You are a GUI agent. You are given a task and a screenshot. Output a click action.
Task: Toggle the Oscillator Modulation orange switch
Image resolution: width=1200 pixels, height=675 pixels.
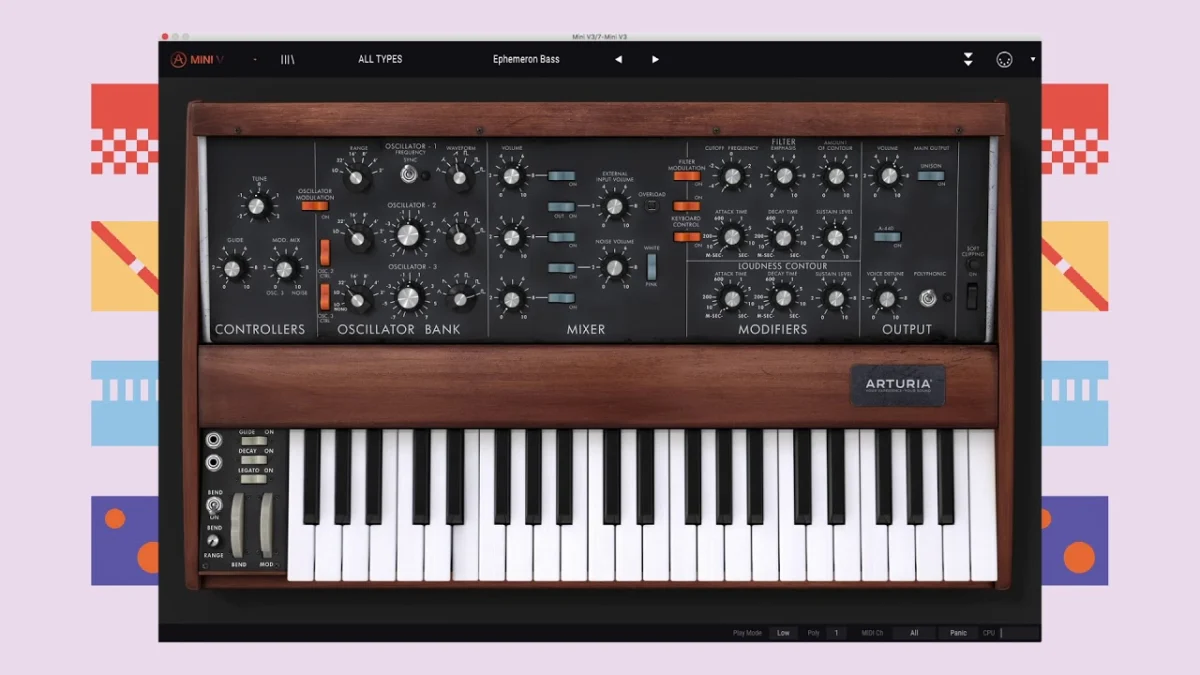(x=315, y=205)
